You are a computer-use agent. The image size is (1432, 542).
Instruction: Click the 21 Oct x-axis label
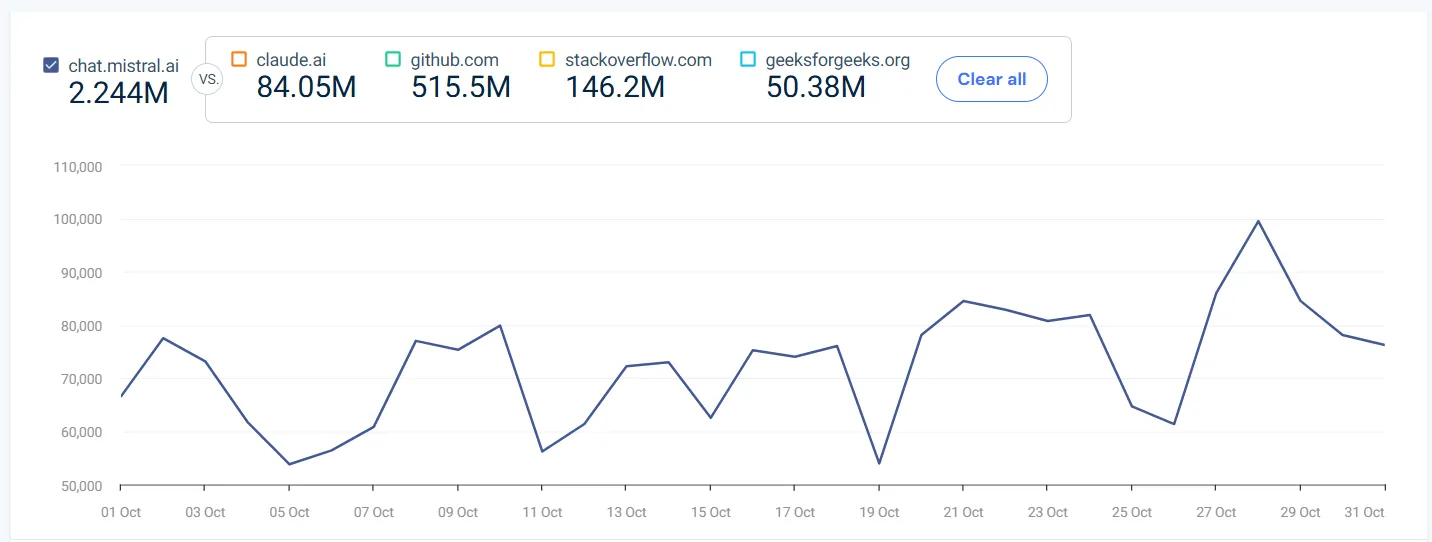point(962,512)
